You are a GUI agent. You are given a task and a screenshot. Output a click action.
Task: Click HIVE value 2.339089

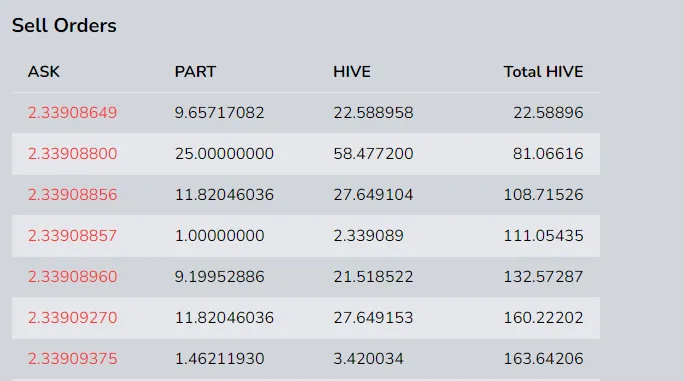coord(368,236)
